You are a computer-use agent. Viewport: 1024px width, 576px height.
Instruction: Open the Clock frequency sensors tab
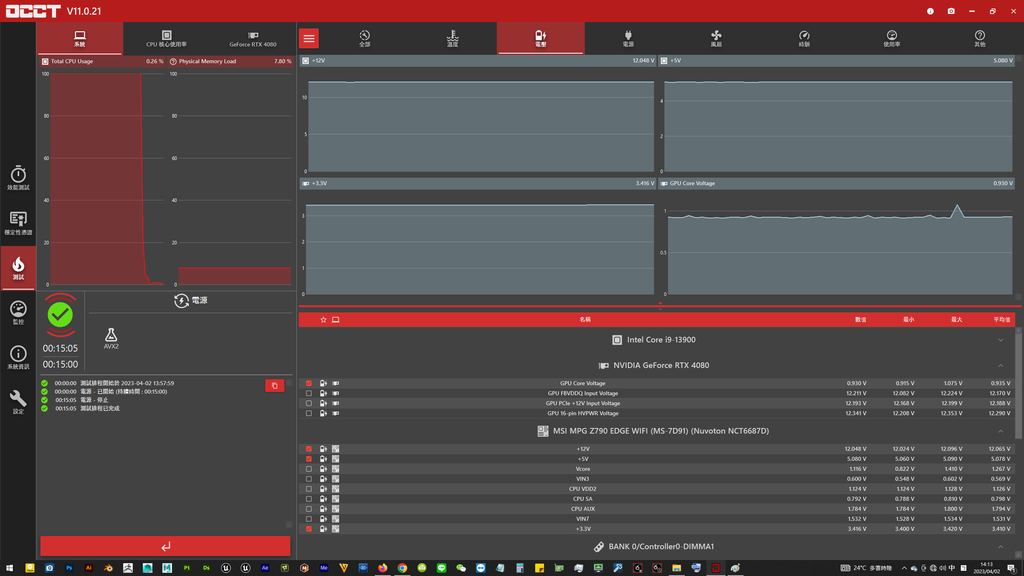[x=804, y=39]
